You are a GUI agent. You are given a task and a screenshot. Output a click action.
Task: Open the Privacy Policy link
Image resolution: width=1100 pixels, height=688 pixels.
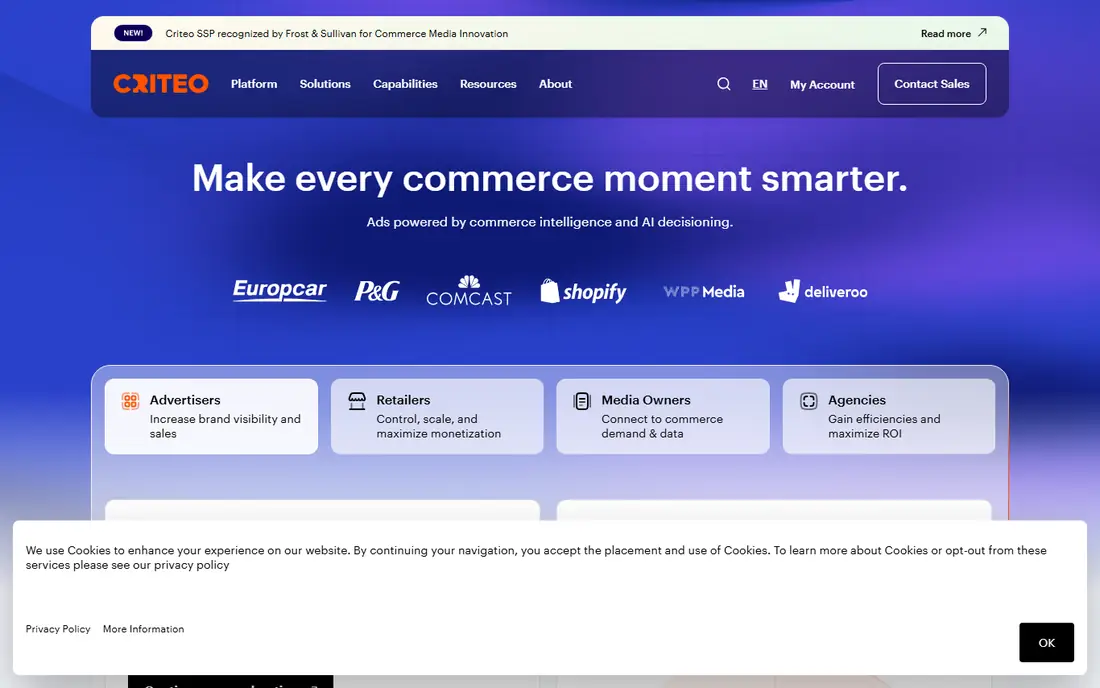pos(58,629)
